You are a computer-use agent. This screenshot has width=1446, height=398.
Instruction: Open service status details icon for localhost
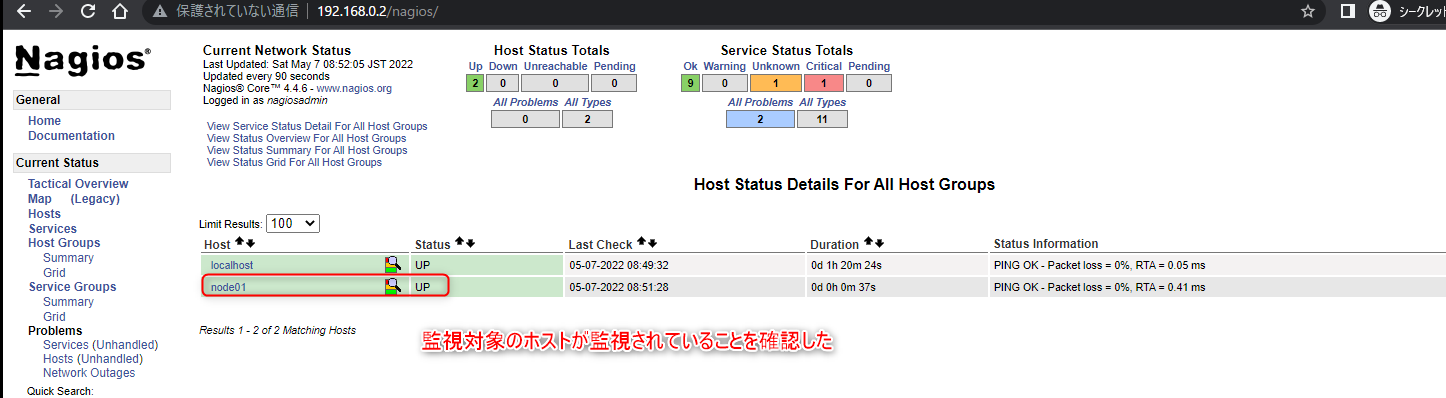pos(393,265)
